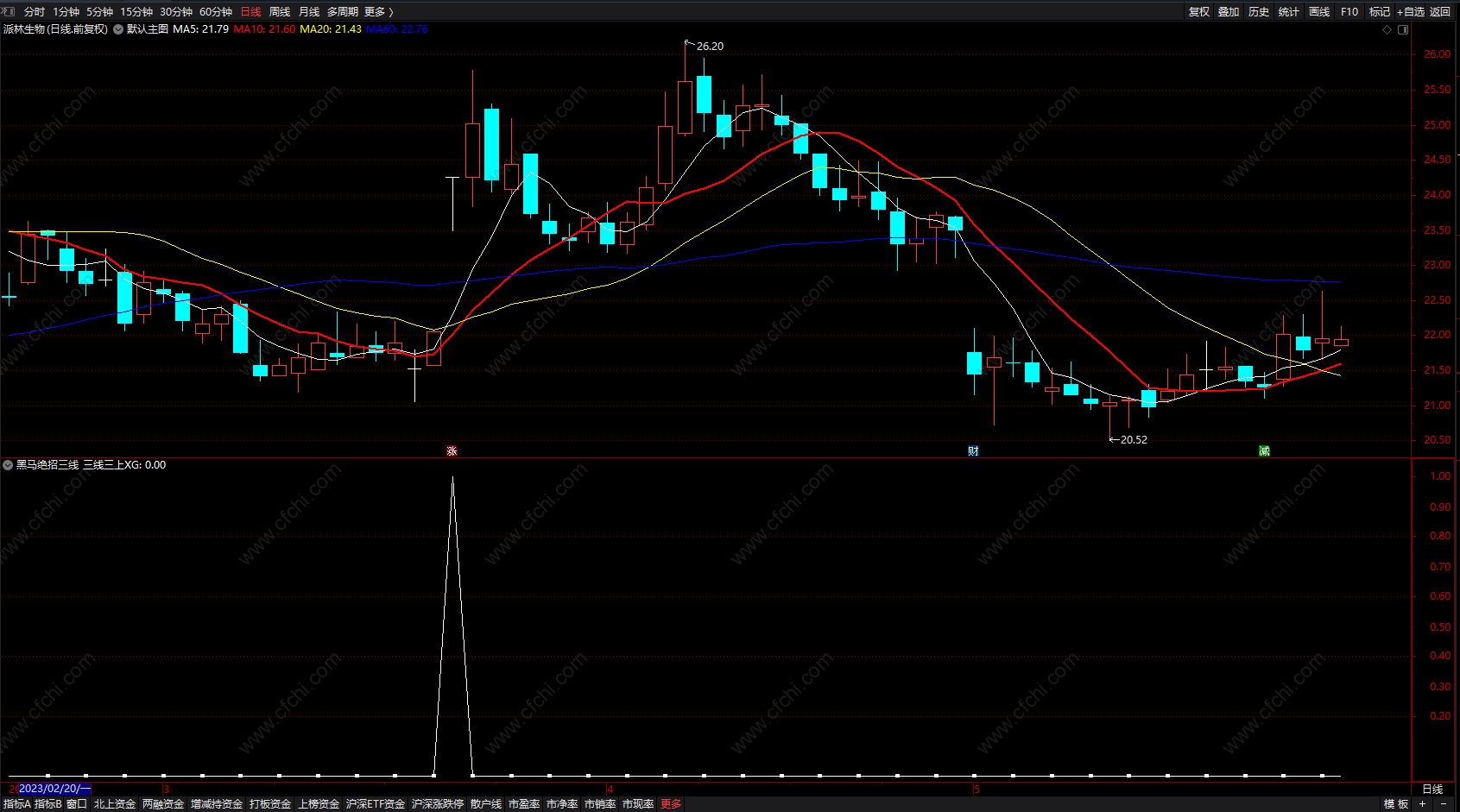Show 市现率 indicator
The image size is (1460, 812).
click(638, 804)
